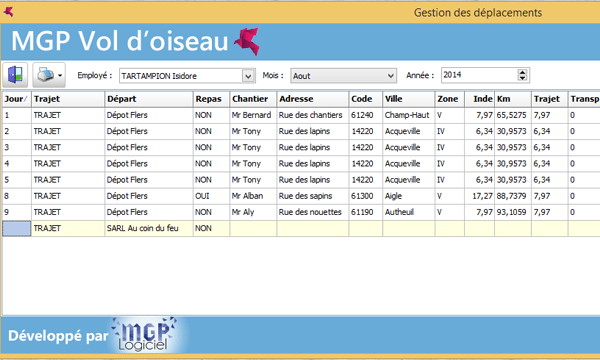
Task: Click 'NON' repas cell in the day 9 row
Action: point(211,212)
